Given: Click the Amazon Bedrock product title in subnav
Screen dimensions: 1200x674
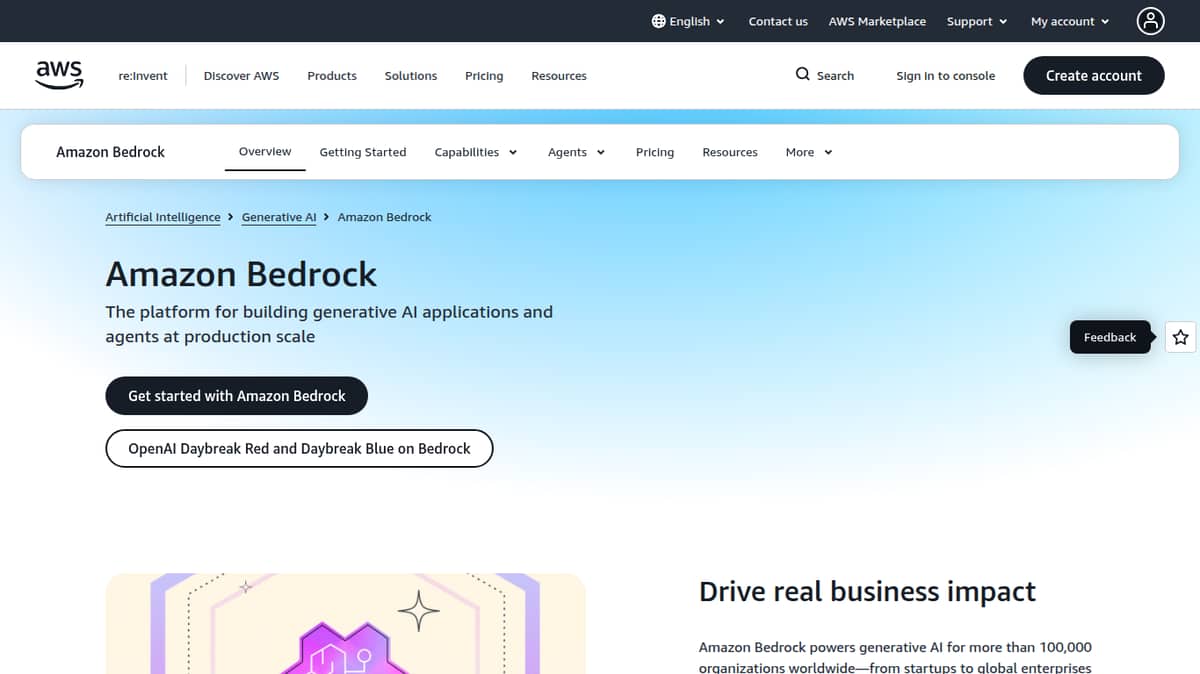Looking at the screenshot, I should tap(110, 152).
